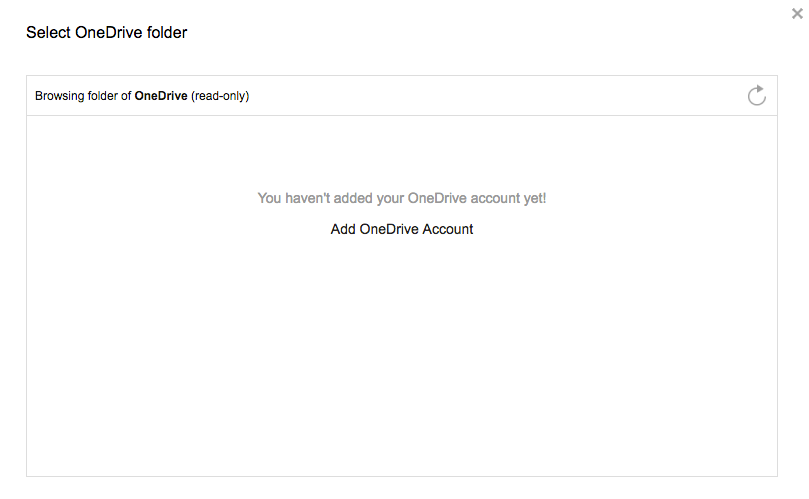Image resolution: width=809 pixels, height=499 pixels.
Task: Click the header bar of the browsing panel
Action: (401, 96)
